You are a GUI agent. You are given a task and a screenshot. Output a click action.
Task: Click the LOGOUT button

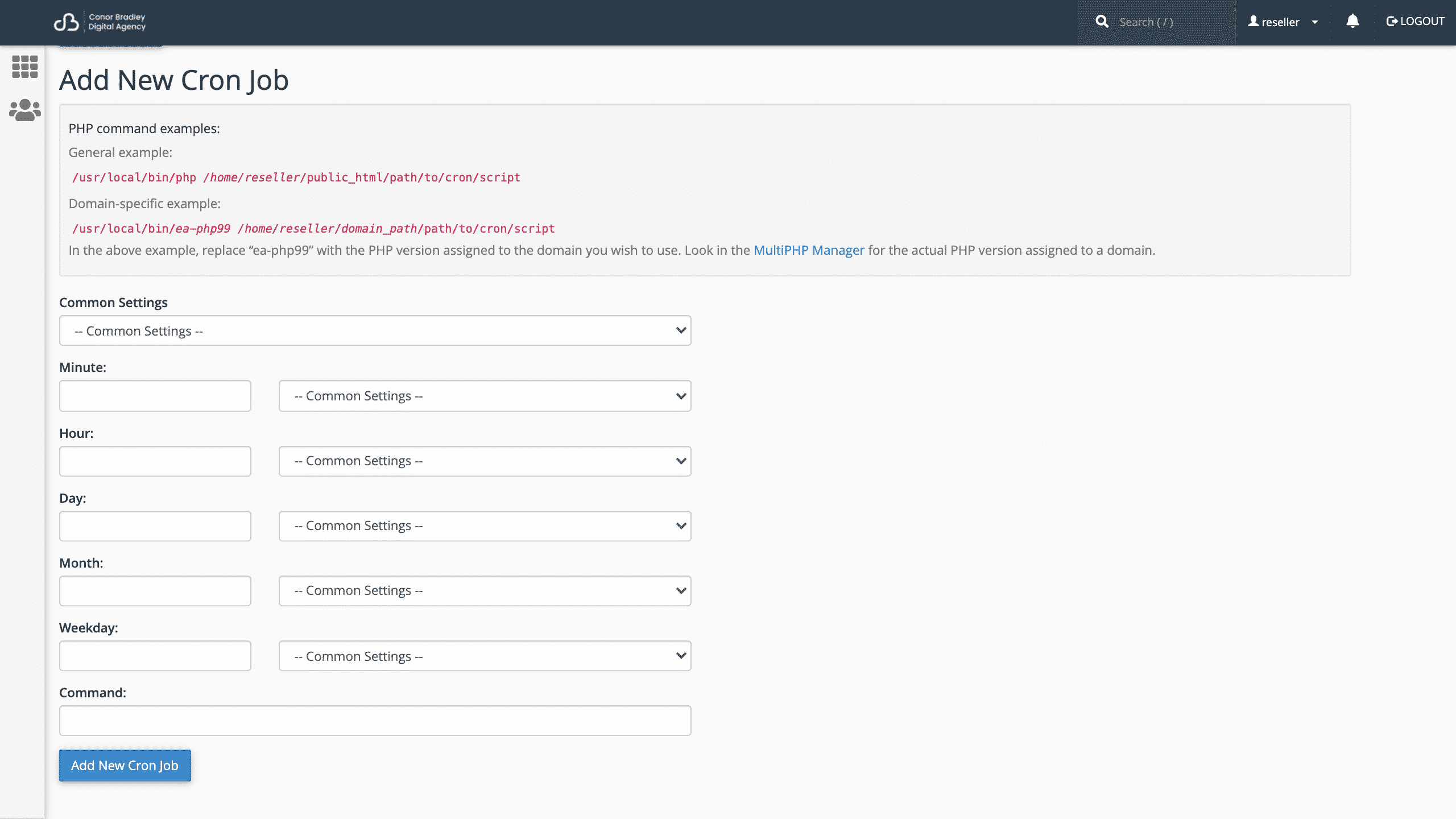click(1415, 22)
